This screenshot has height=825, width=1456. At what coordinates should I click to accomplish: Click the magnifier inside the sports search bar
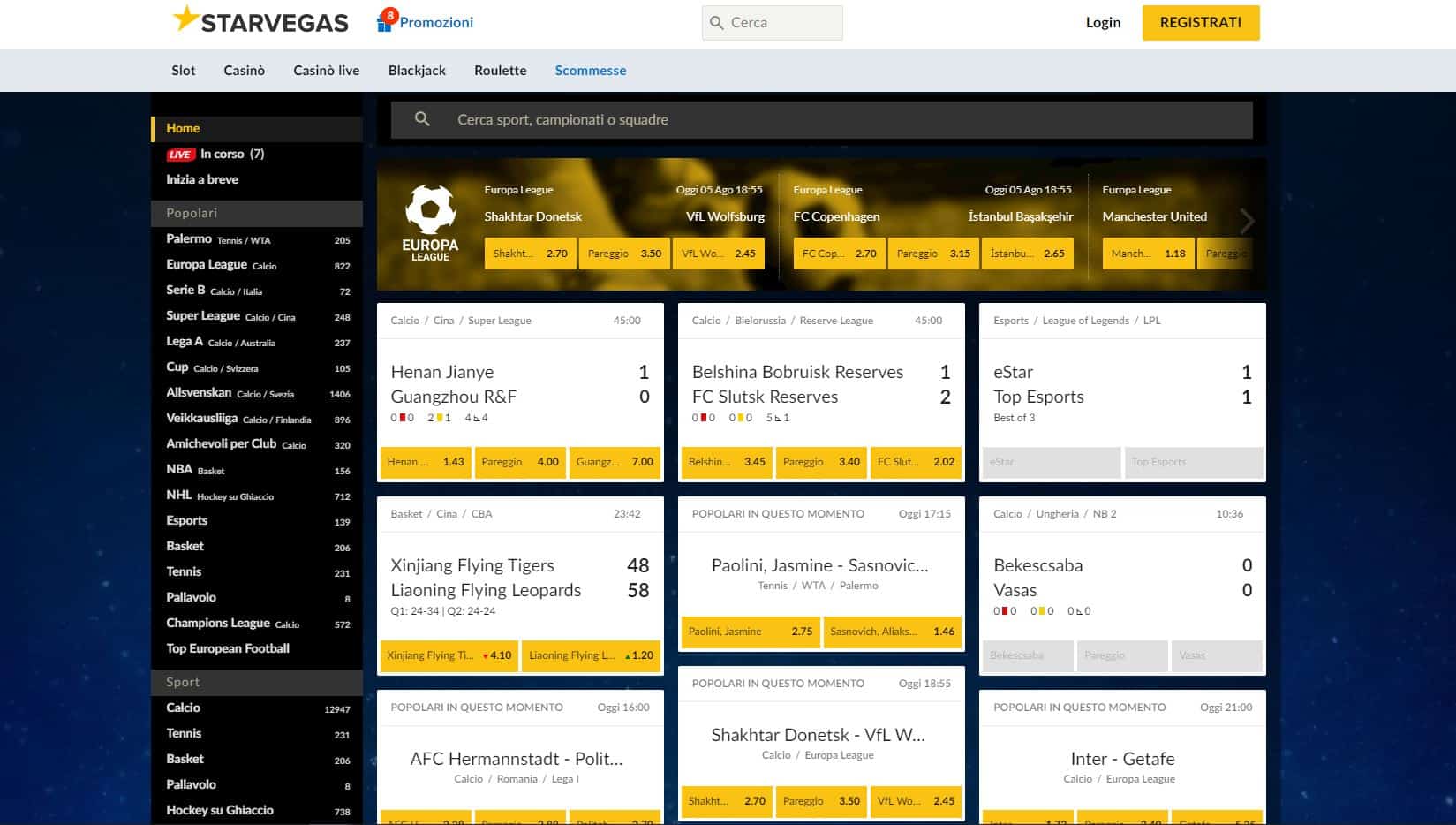point(422,119)
